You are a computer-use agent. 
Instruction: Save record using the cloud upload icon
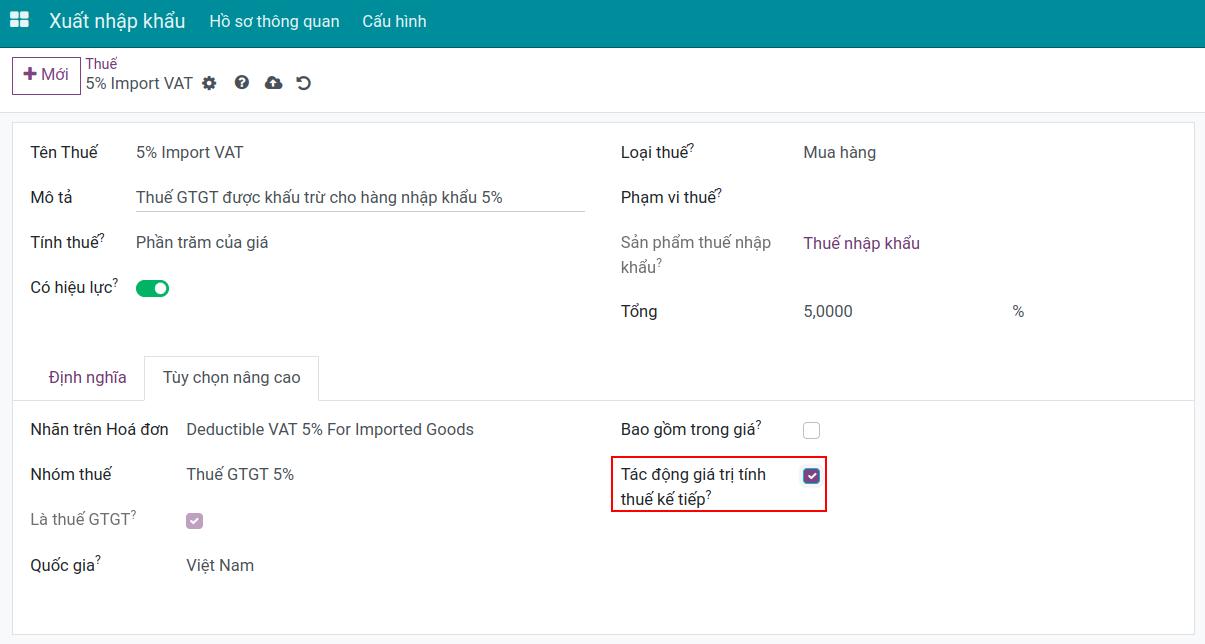point(273,83)
